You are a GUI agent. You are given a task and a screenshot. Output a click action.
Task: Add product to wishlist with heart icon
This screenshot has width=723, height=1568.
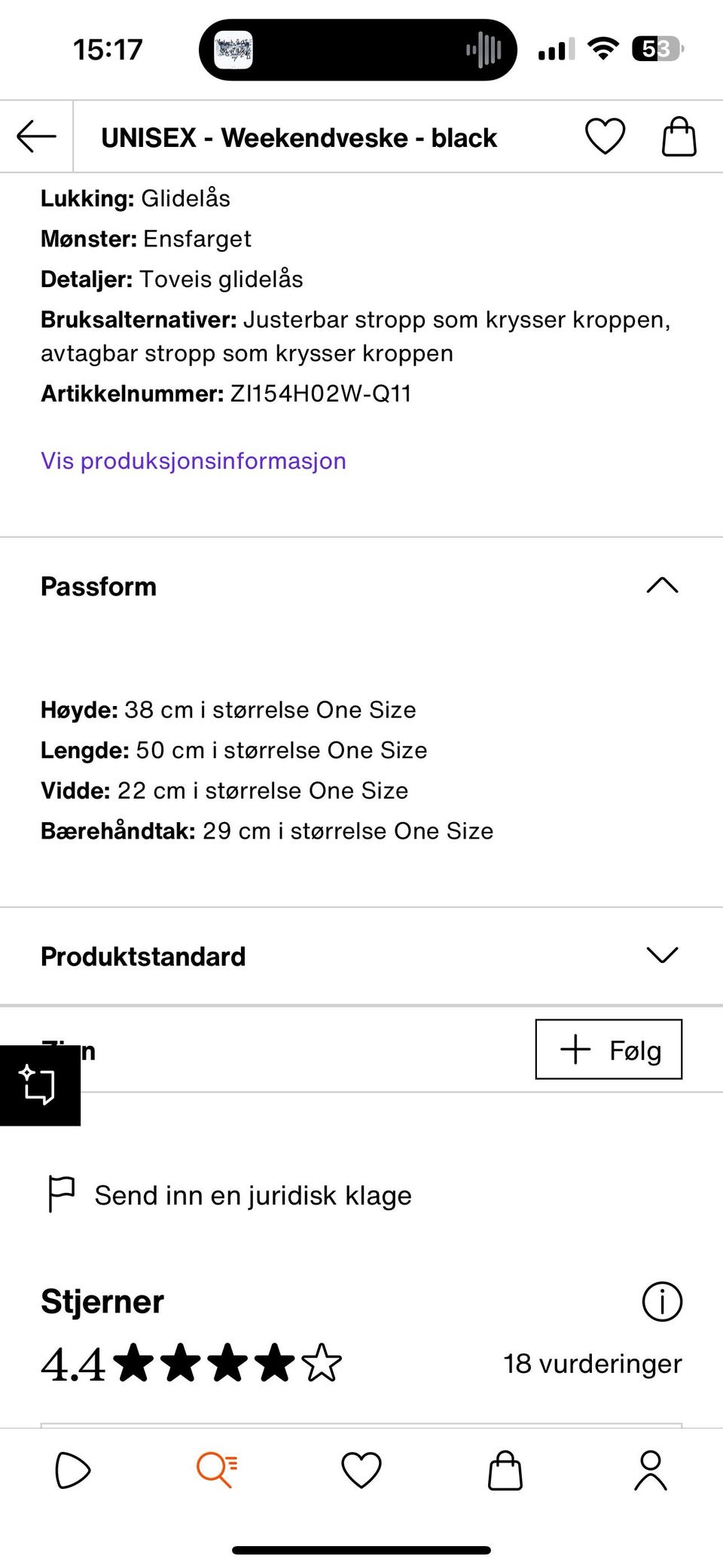coord(605,137)
